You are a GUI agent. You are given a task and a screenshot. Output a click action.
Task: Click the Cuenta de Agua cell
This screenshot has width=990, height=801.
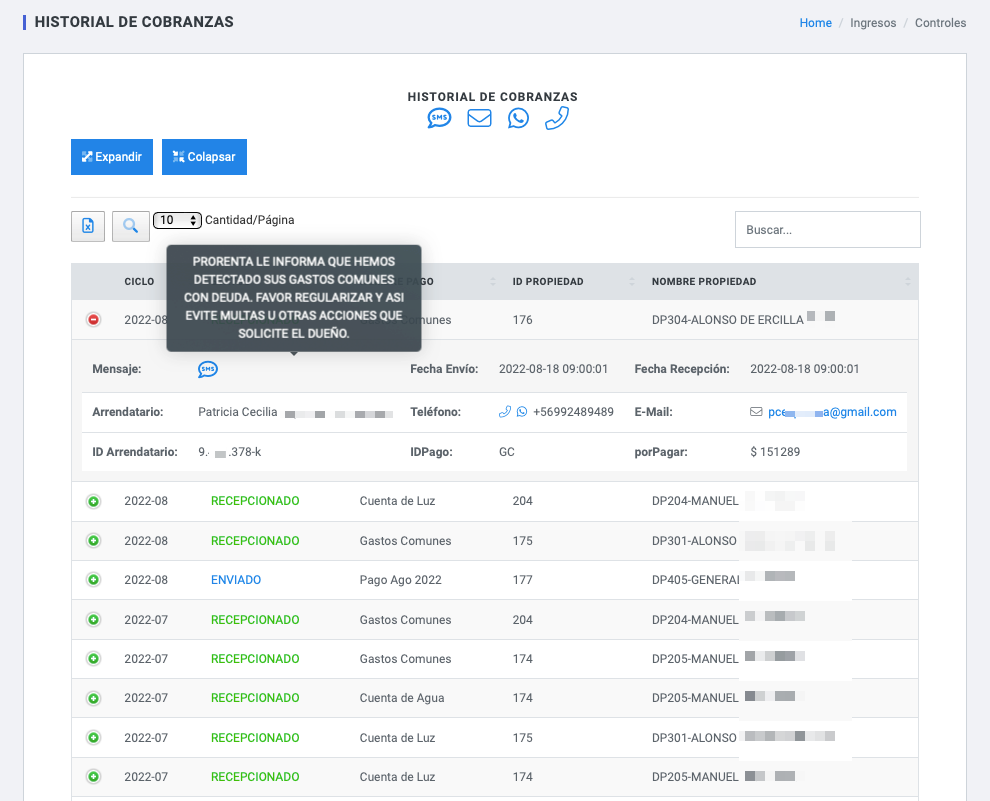402,698
